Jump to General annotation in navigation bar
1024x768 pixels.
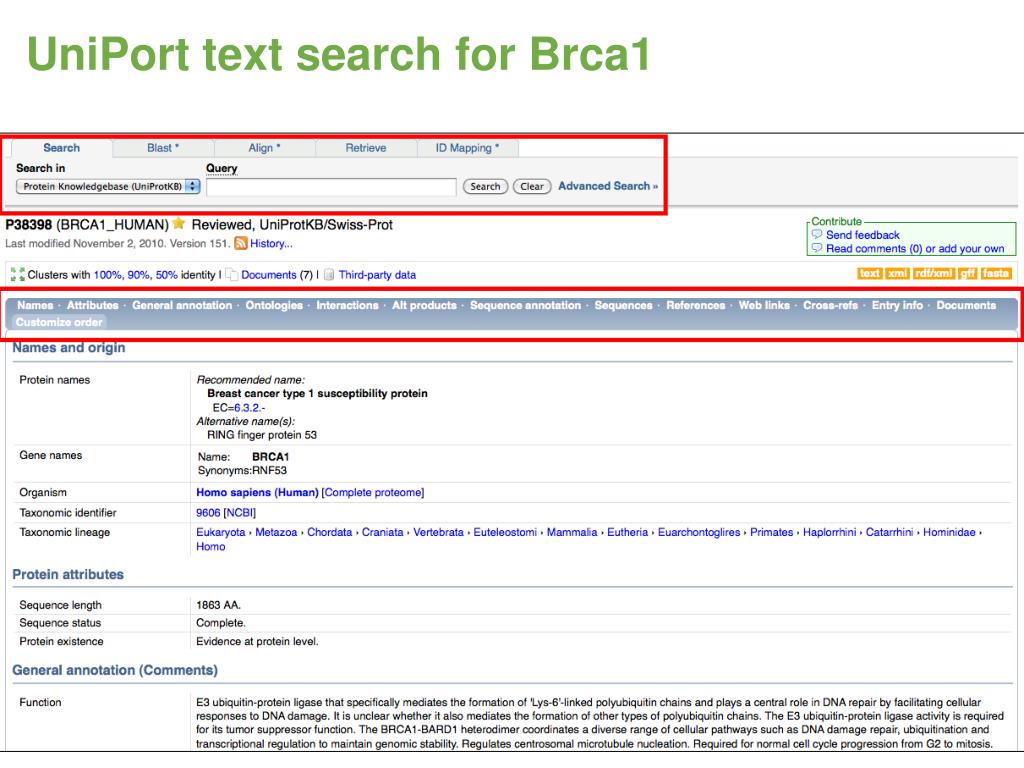(x=182, y=305)
